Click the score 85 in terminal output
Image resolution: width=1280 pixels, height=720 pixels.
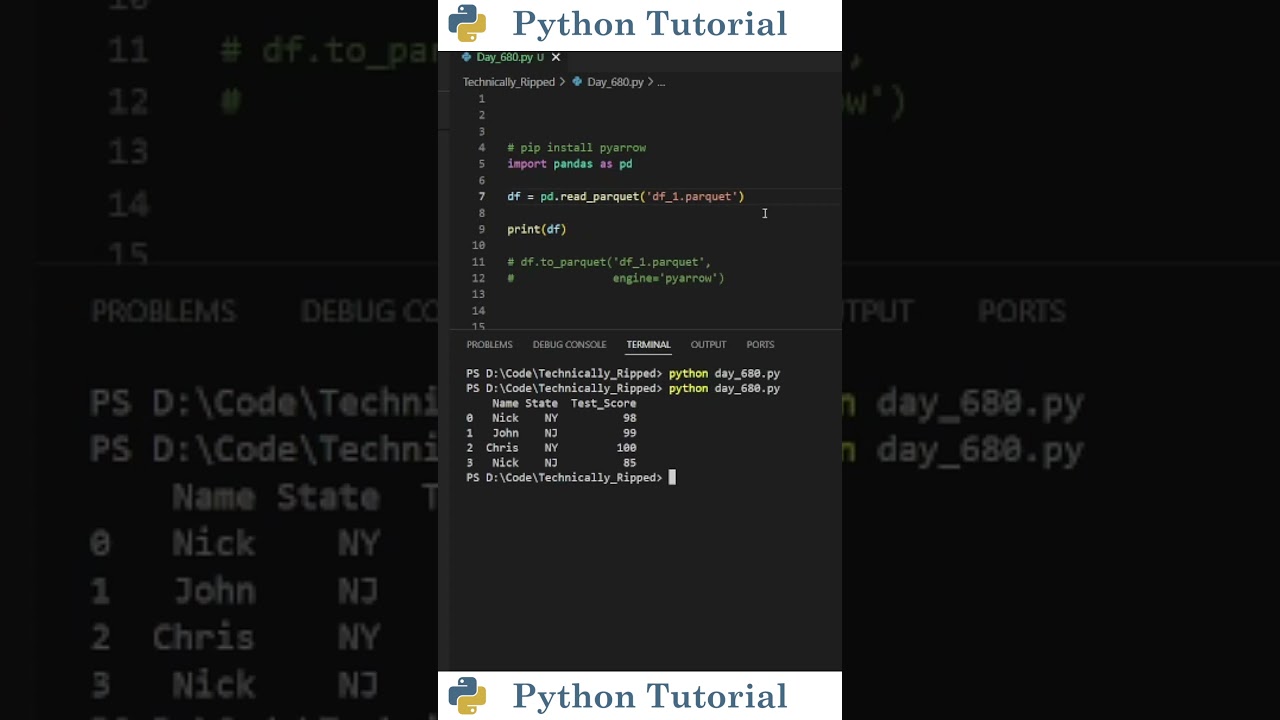click(629, 463)
